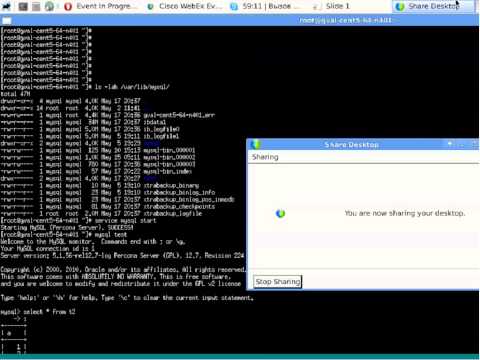Select the mysql-bin.000001 file row
The image size is (480, 360).
tap(98, 150)
